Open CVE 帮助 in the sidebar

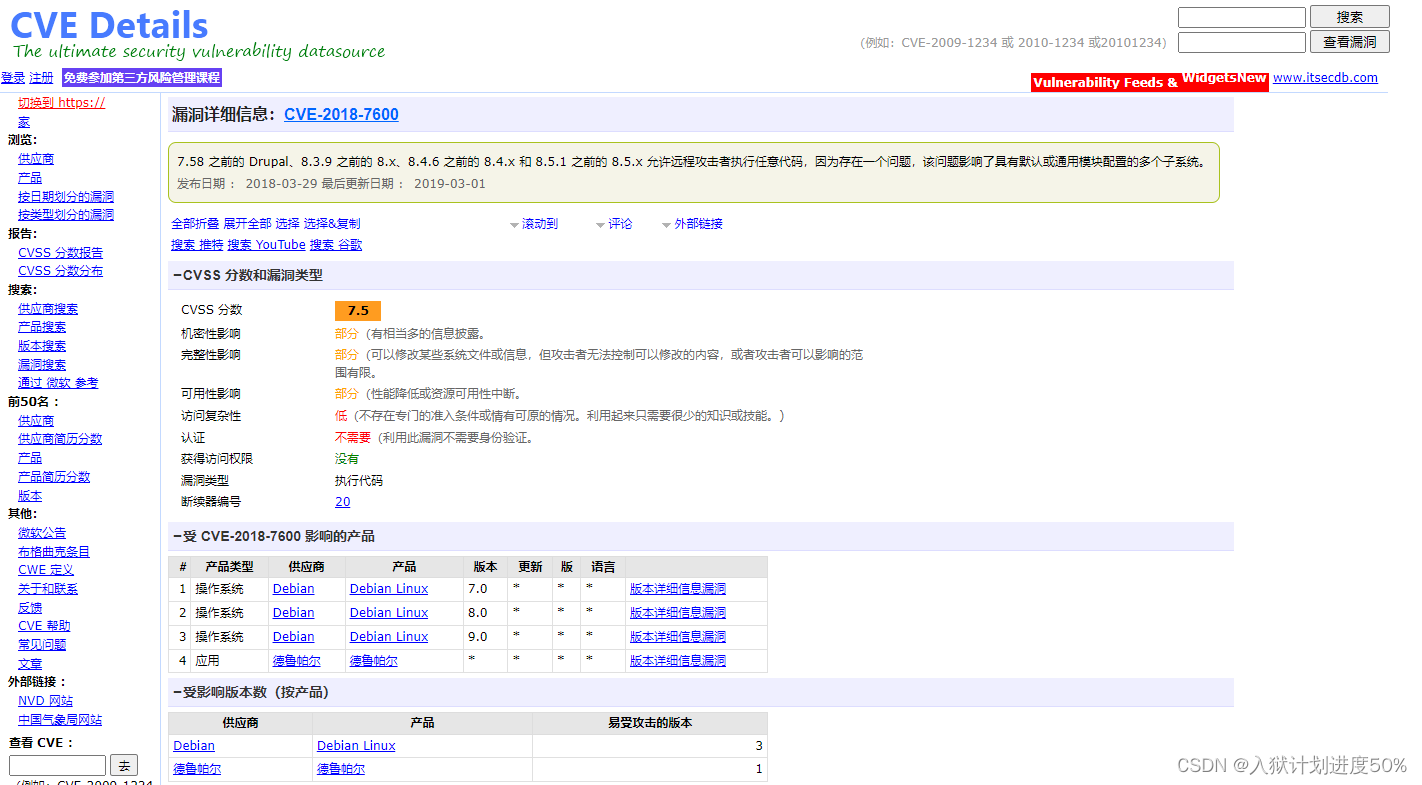point(44,626)
